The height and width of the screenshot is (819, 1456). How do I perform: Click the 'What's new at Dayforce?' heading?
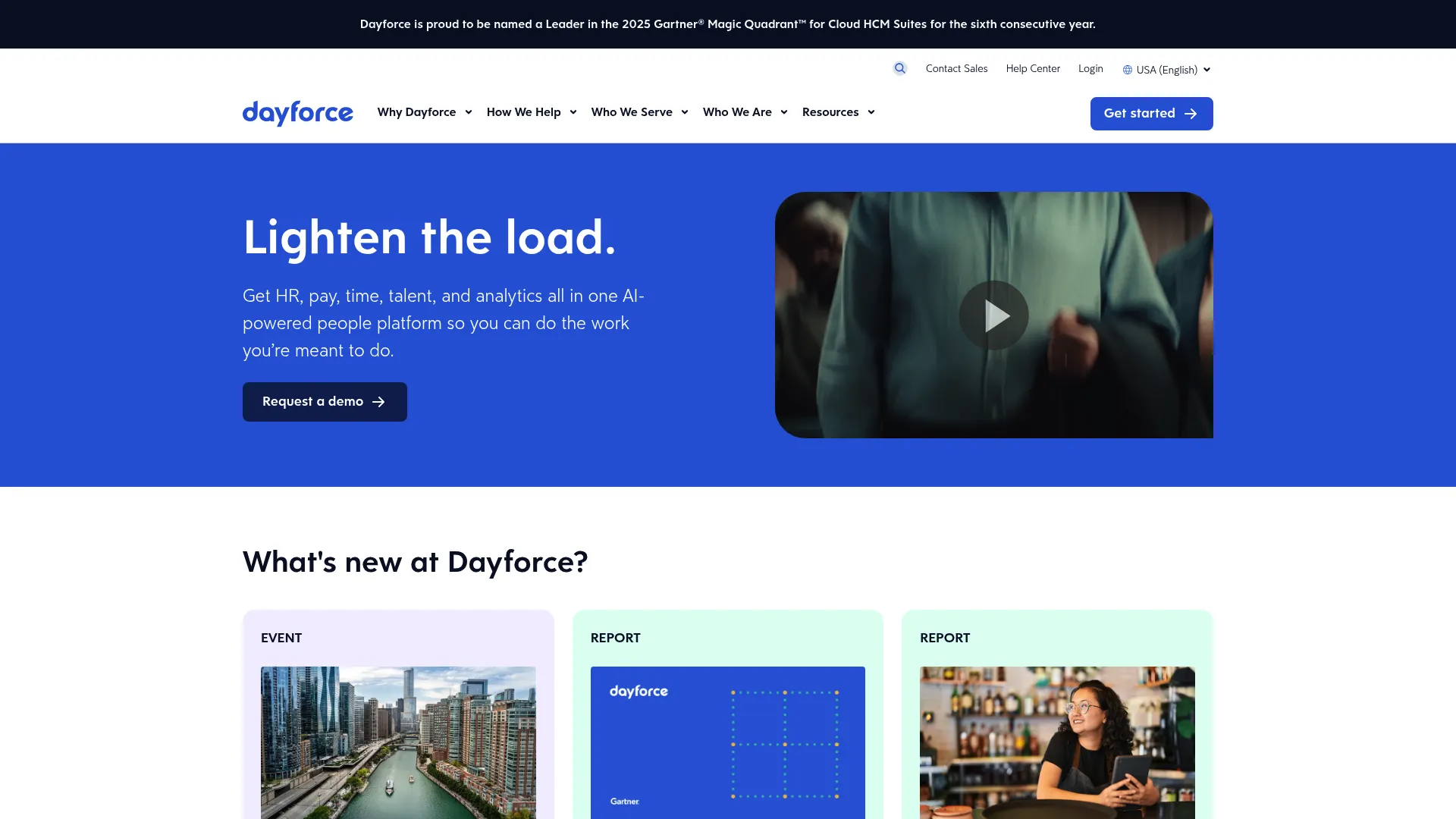(x=415, y=562)
